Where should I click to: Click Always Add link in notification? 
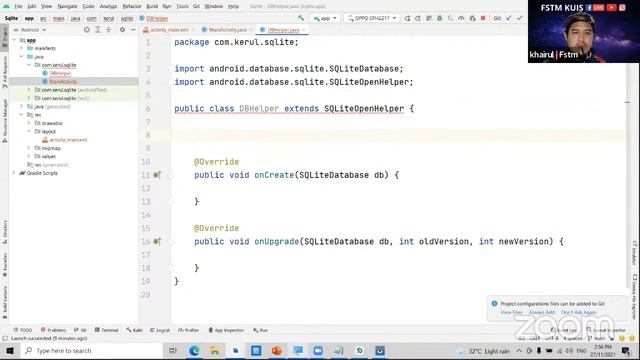coord(542,312)
